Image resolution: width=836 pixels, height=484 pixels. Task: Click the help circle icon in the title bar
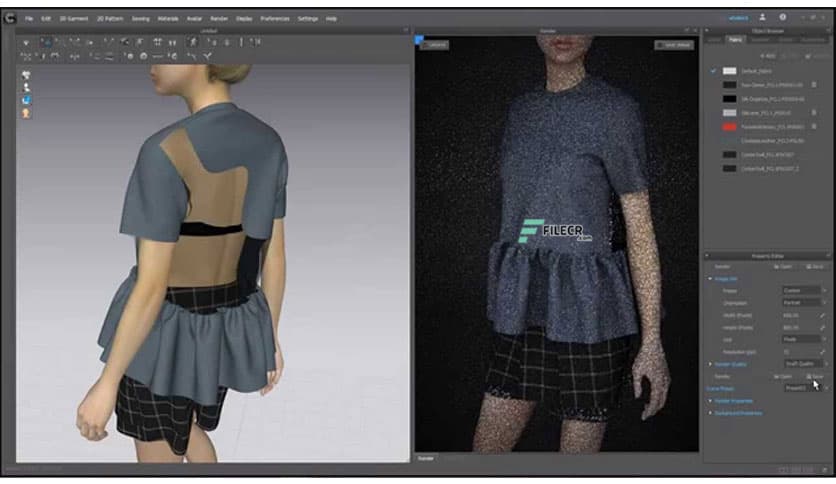782,17
